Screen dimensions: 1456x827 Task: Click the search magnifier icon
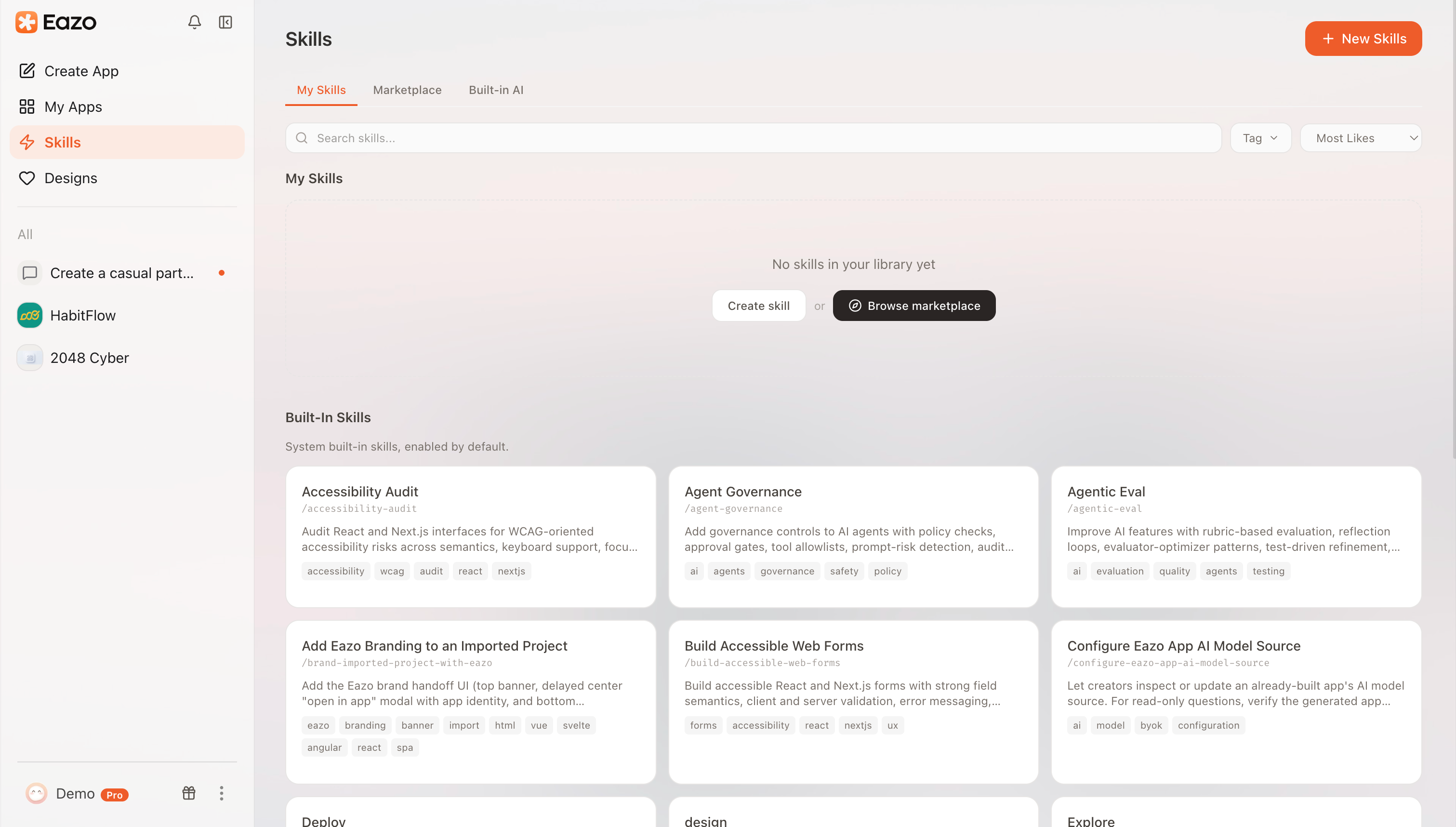[x=302, y=138]
